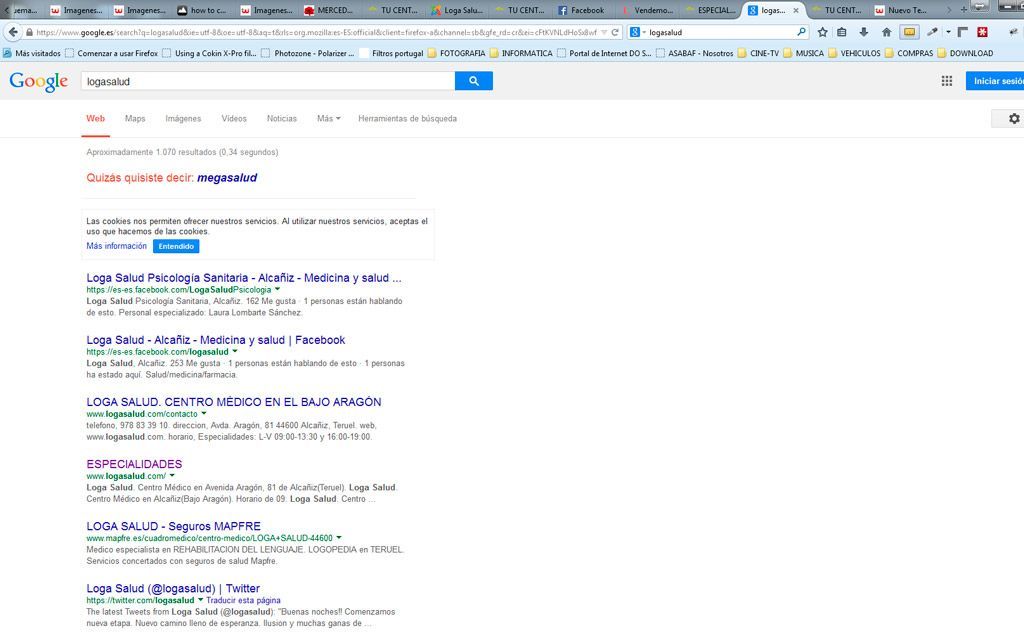The image size is (1024, 639).
Task: Open Loga Salud Psicología Sanitaria result
Action: click(244, 278)
